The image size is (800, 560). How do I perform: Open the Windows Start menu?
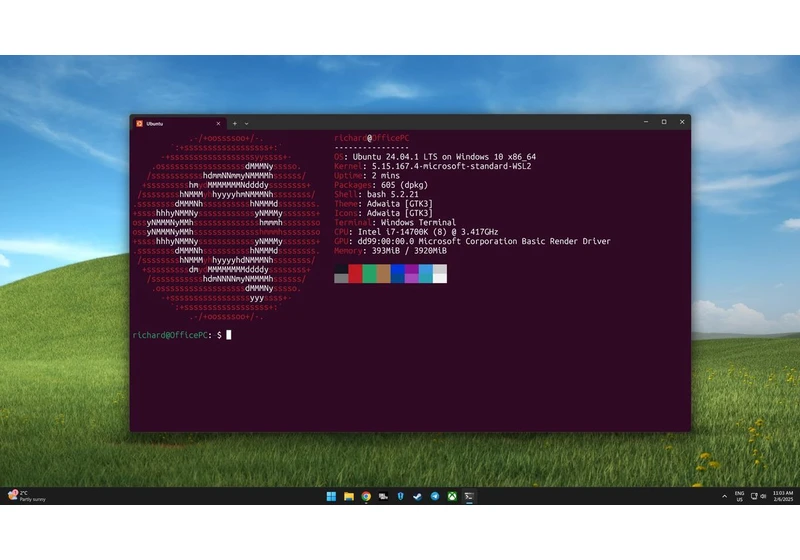(331, 496)
